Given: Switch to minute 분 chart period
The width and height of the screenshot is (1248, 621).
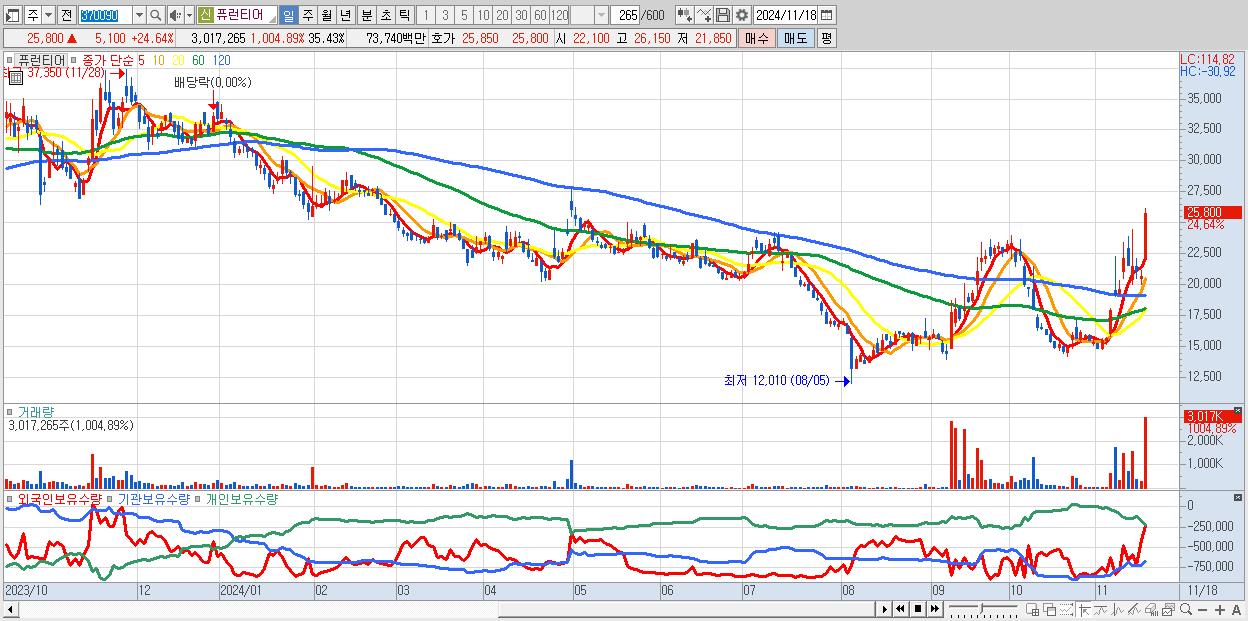Looking at the screenshot, I should 366,15.
